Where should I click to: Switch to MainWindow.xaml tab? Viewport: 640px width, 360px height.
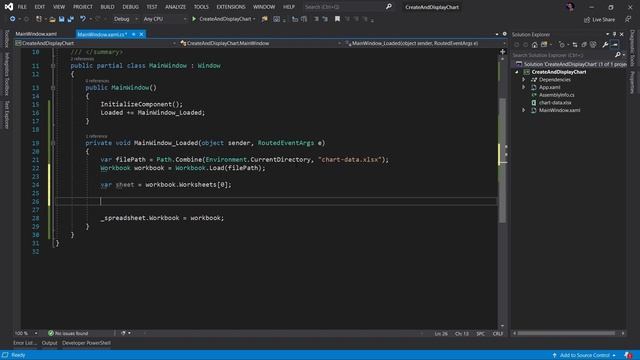pos(36,34)
